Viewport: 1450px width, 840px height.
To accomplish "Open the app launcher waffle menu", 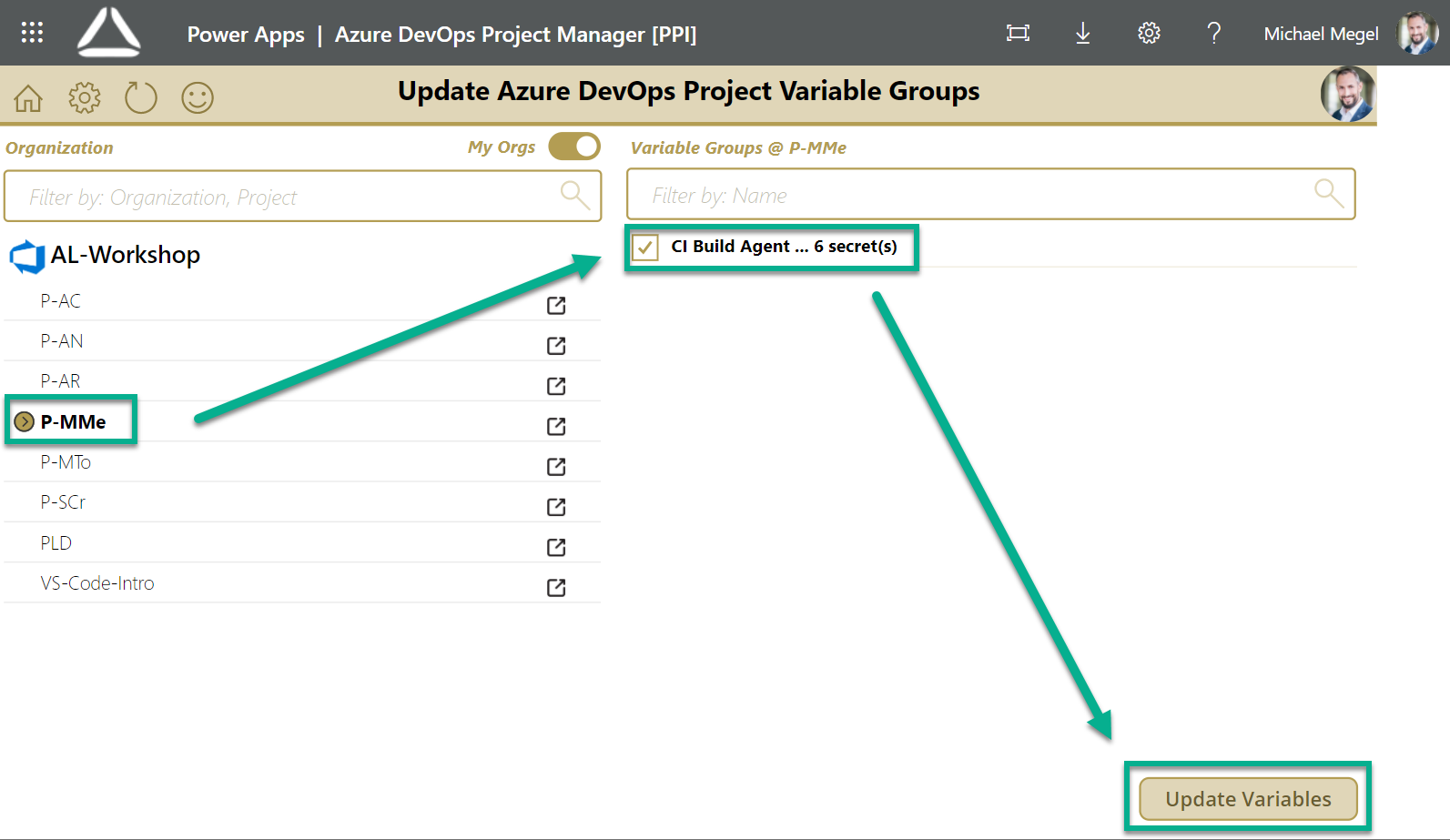I will coord(32,33).
